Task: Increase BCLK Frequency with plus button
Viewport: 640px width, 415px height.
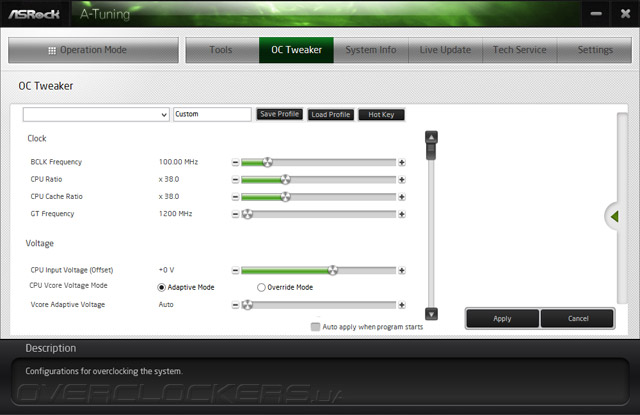Action: [402, 162]
